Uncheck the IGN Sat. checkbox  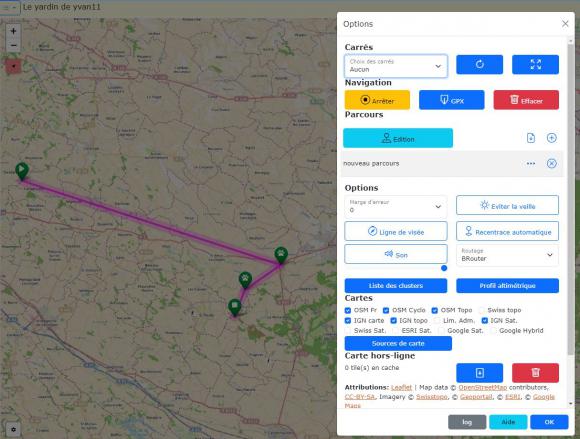tap(485, 321)
